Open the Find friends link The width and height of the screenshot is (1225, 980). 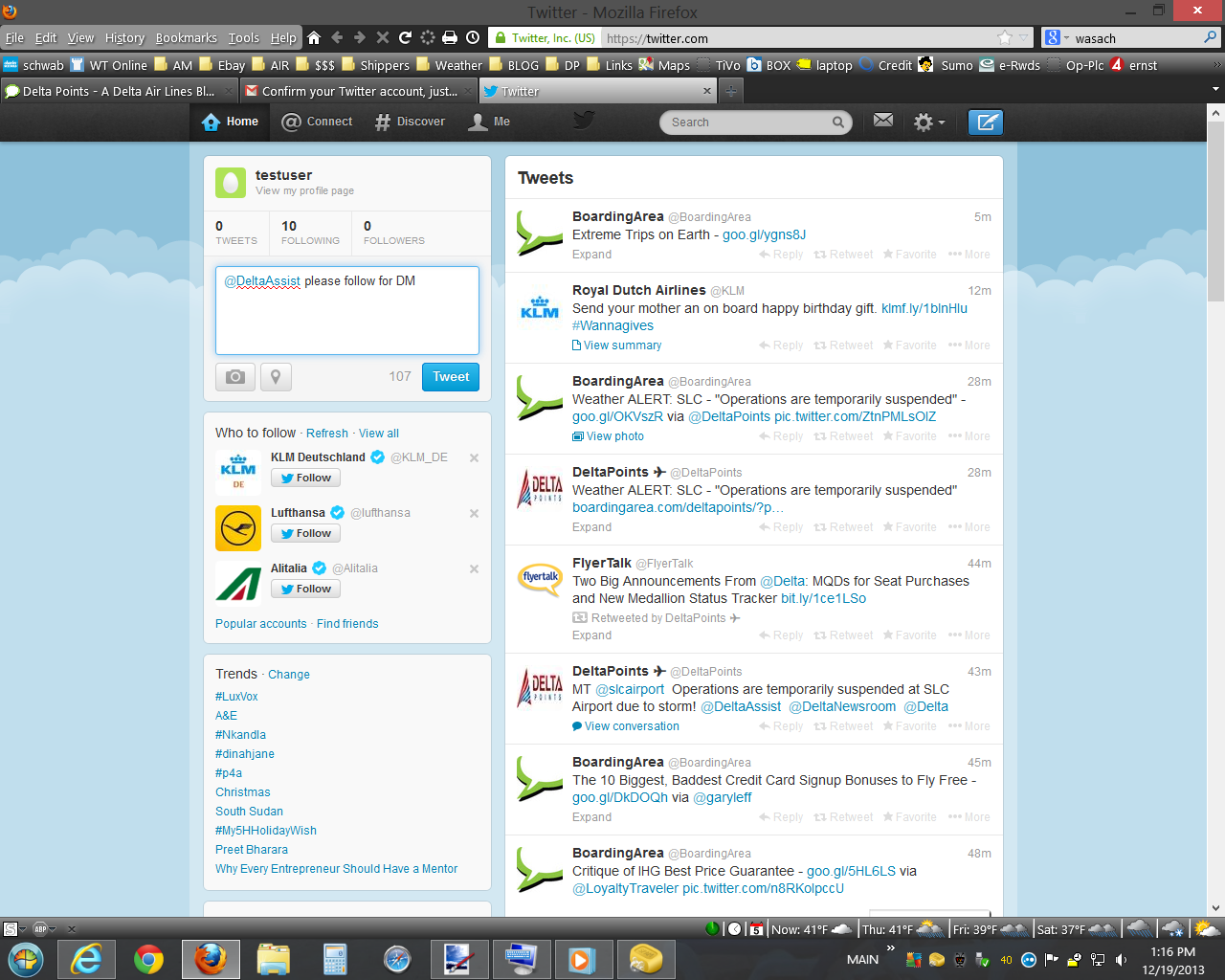(347, 624)
